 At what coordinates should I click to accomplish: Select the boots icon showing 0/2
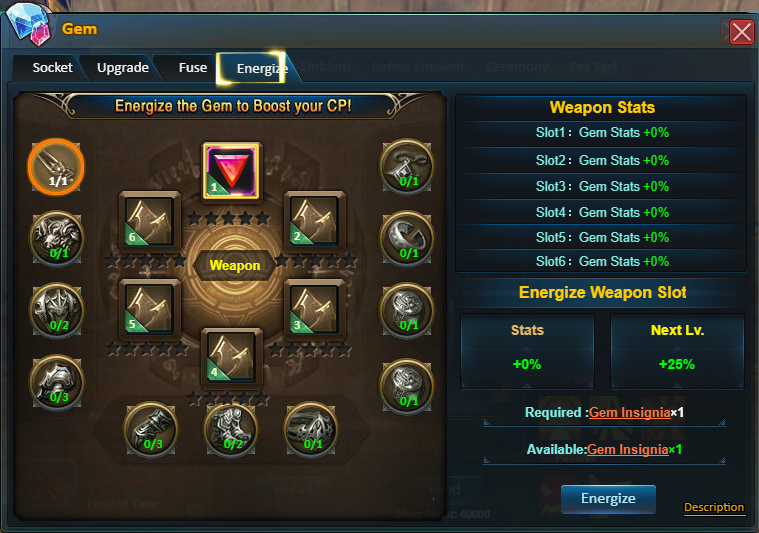click(231, 429)
